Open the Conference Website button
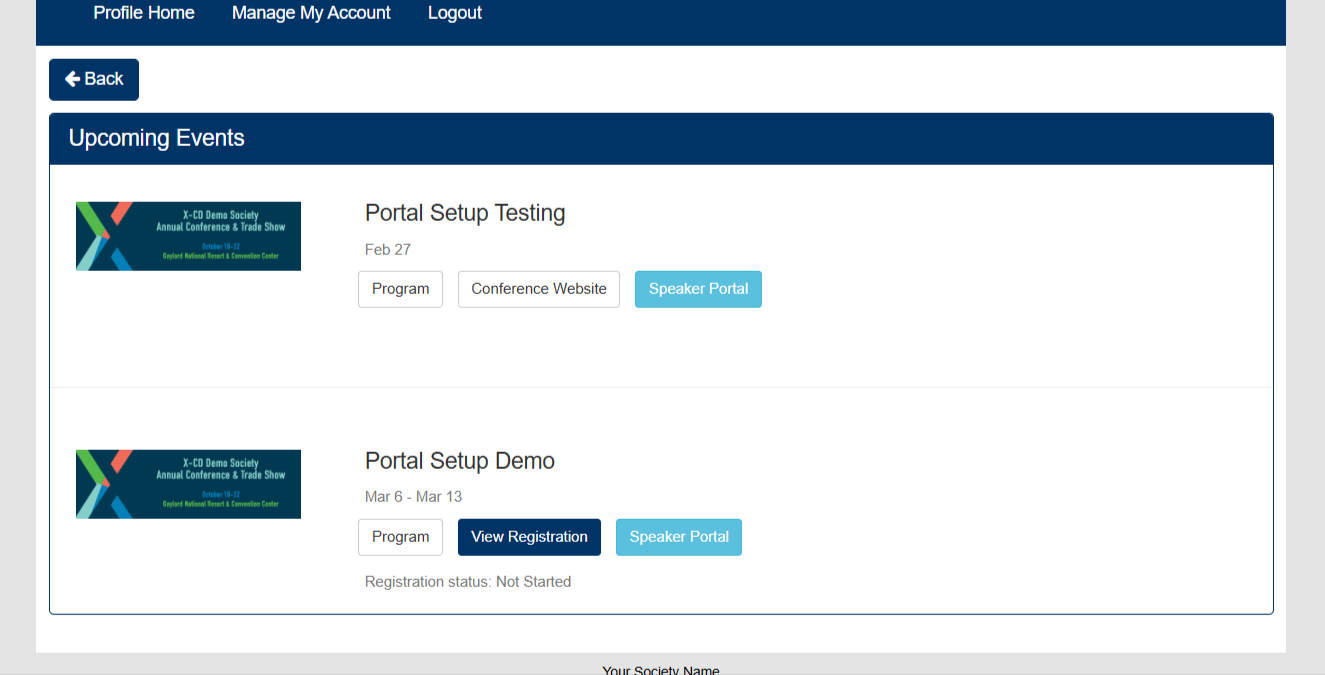The image size is (1325, 675). pyautogui.click(x=539, y=289)
